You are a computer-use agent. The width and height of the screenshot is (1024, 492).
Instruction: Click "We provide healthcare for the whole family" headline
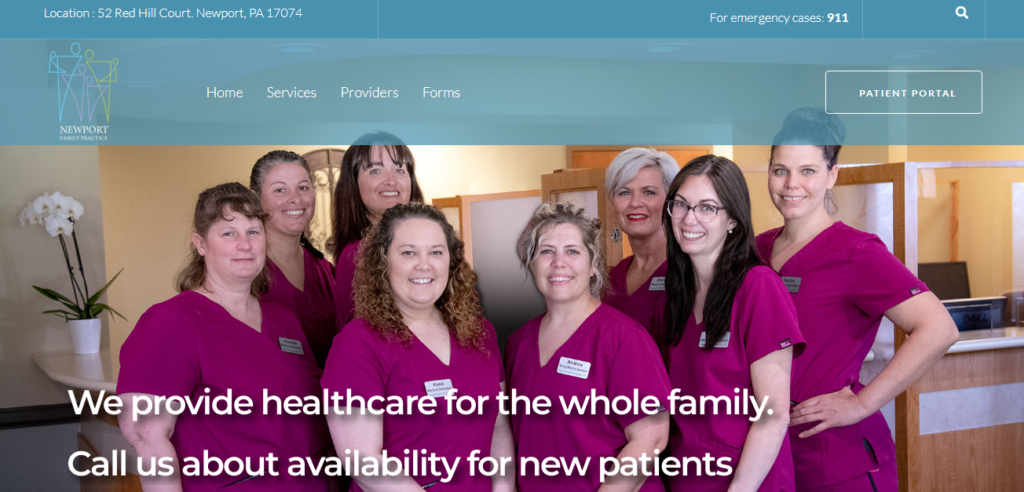coord(421,402)
